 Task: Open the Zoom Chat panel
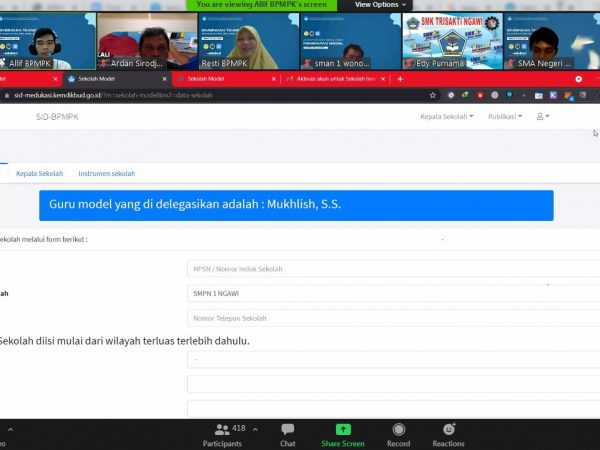(287, 435)
